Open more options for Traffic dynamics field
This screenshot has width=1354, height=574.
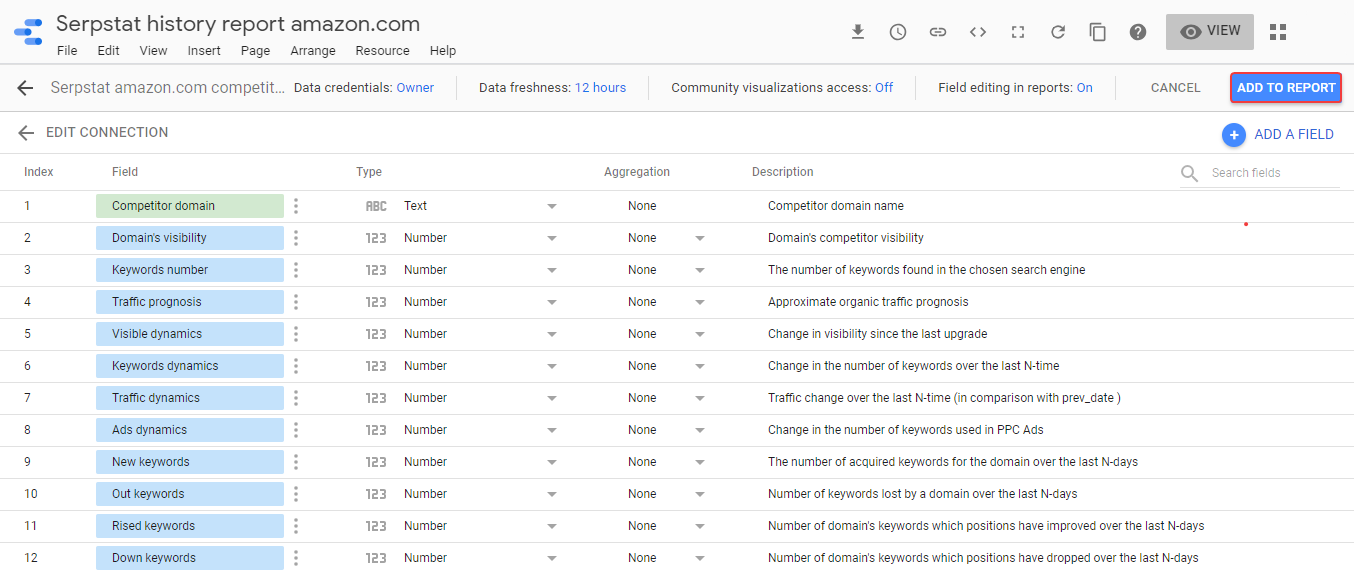[x=296, y=398]
